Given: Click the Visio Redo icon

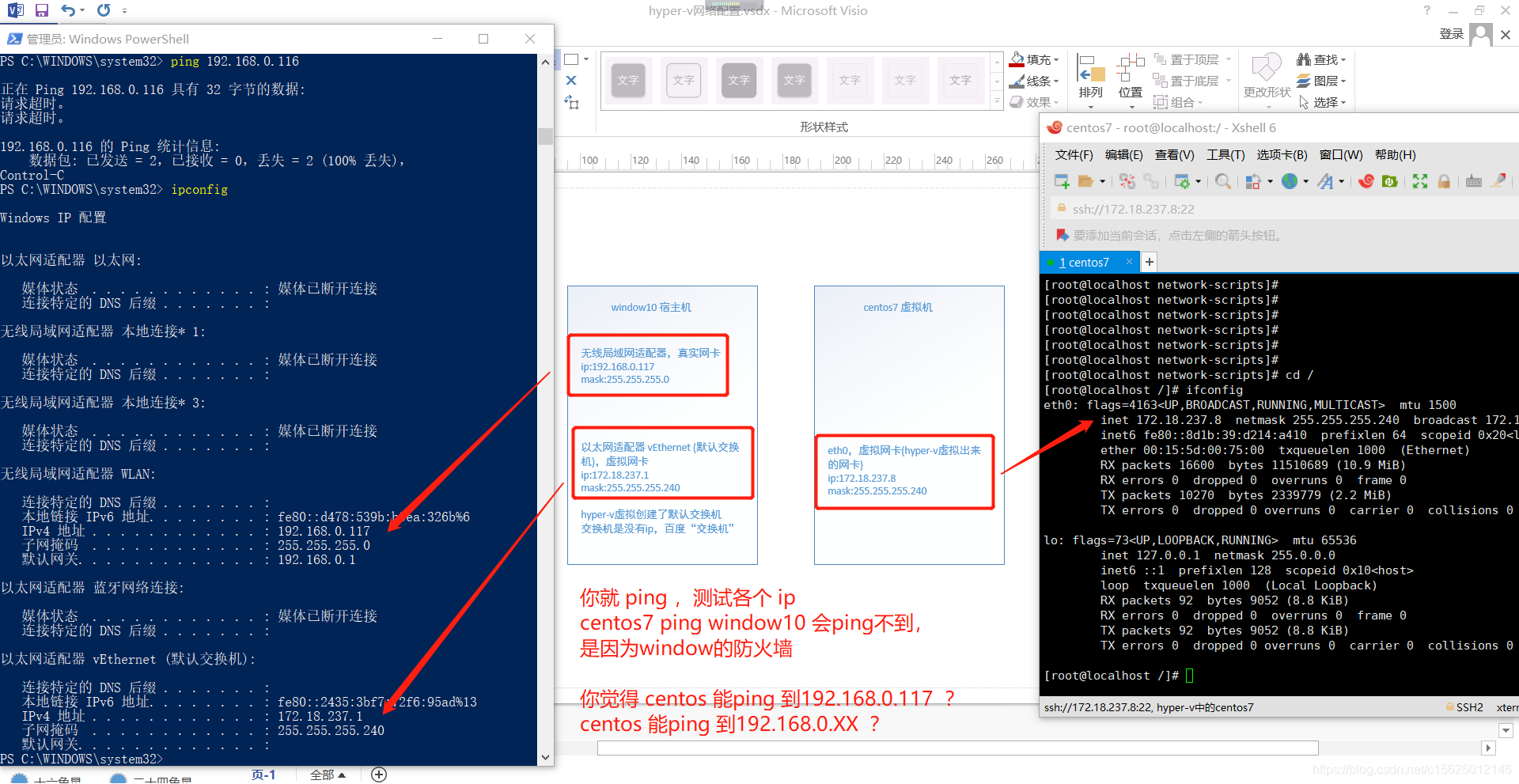Looking at the screenshot, I should coord(104,10).
